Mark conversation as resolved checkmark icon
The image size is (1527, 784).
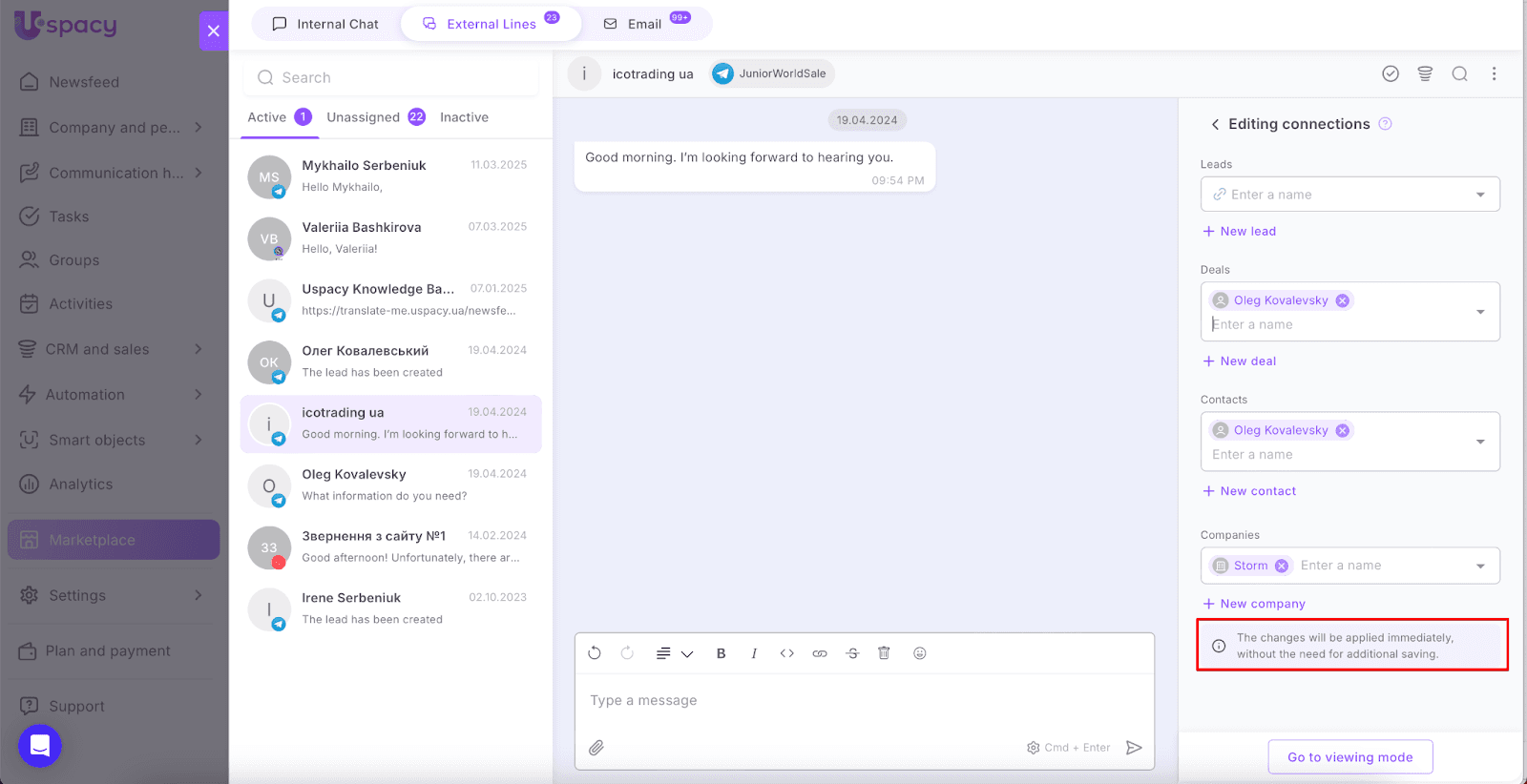[1391, 73]
